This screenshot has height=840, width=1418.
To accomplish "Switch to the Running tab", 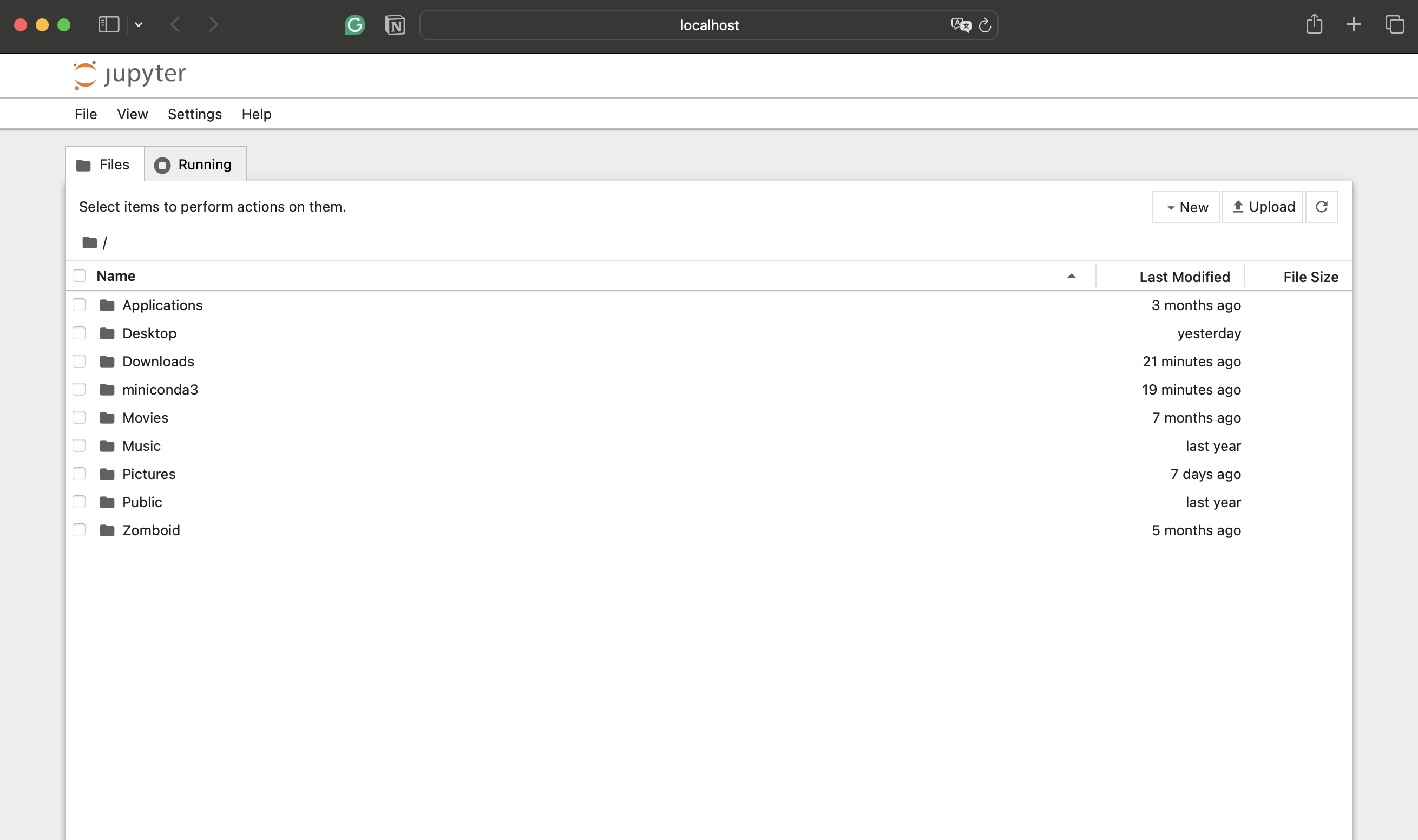I will coord(195,165).
